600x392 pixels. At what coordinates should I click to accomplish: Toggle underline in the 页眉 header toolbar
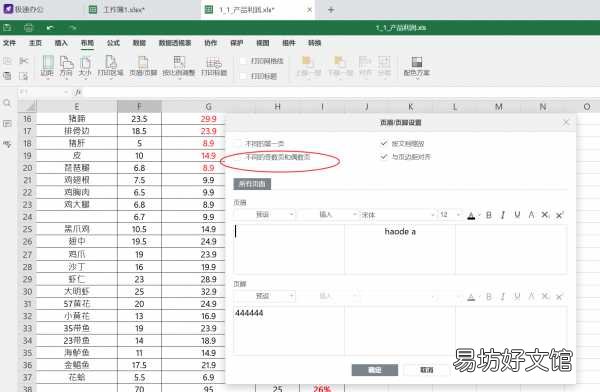click(517, 215)
